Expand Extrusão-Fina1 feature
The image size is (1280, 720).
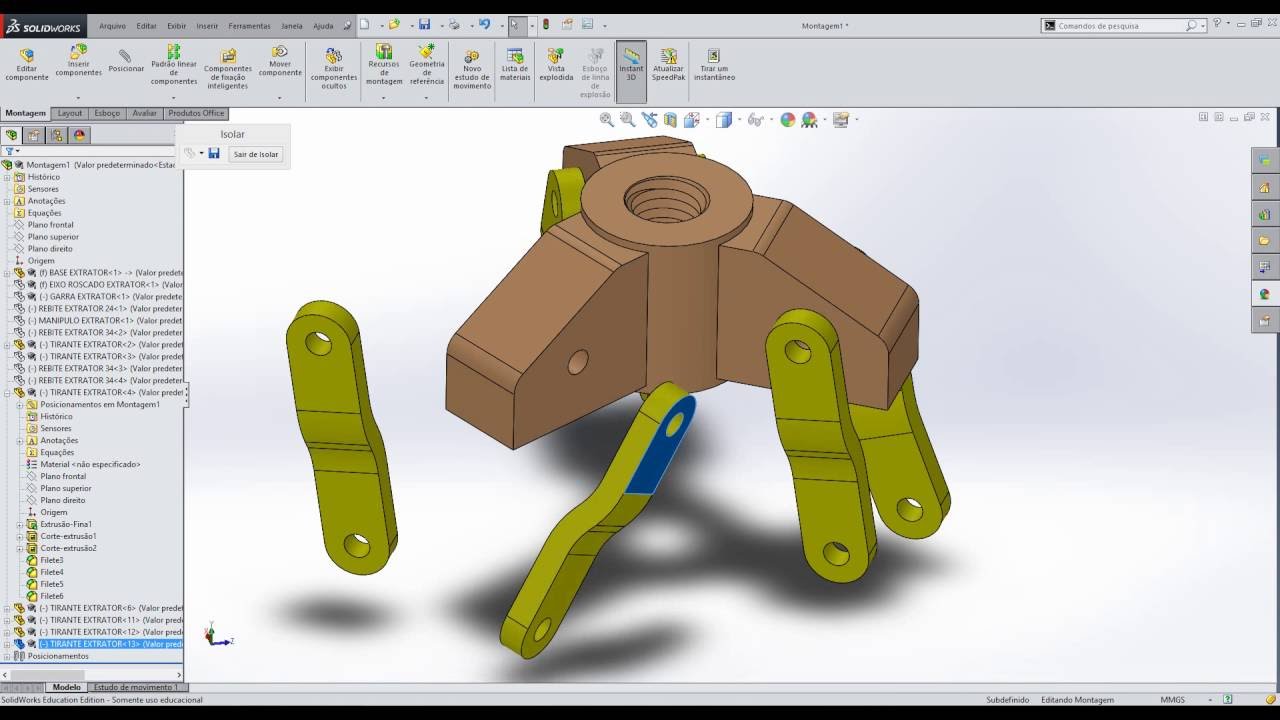coord(19,525)
